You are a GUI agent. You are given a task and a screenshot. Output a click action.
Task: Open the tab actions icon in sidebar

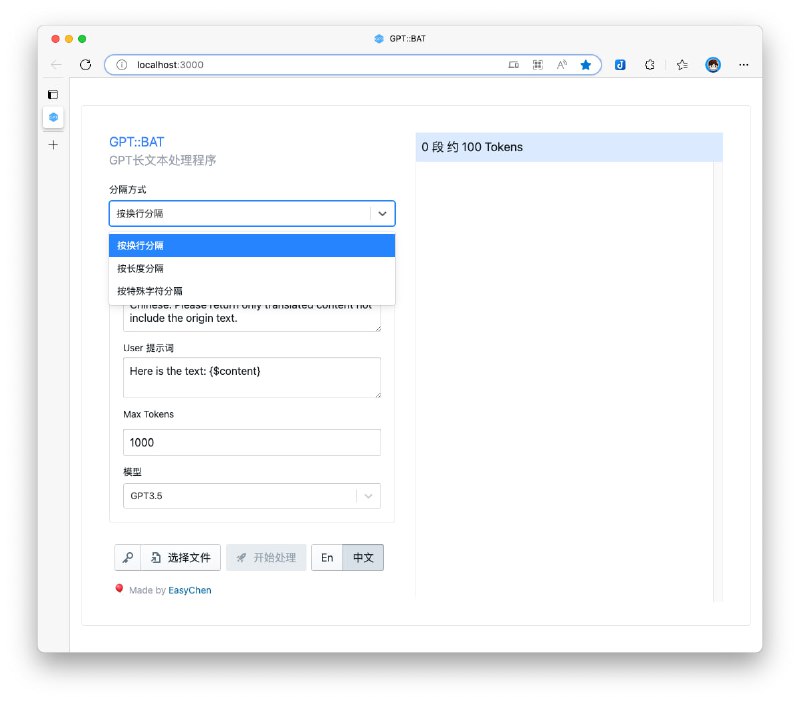click(53, 94)
